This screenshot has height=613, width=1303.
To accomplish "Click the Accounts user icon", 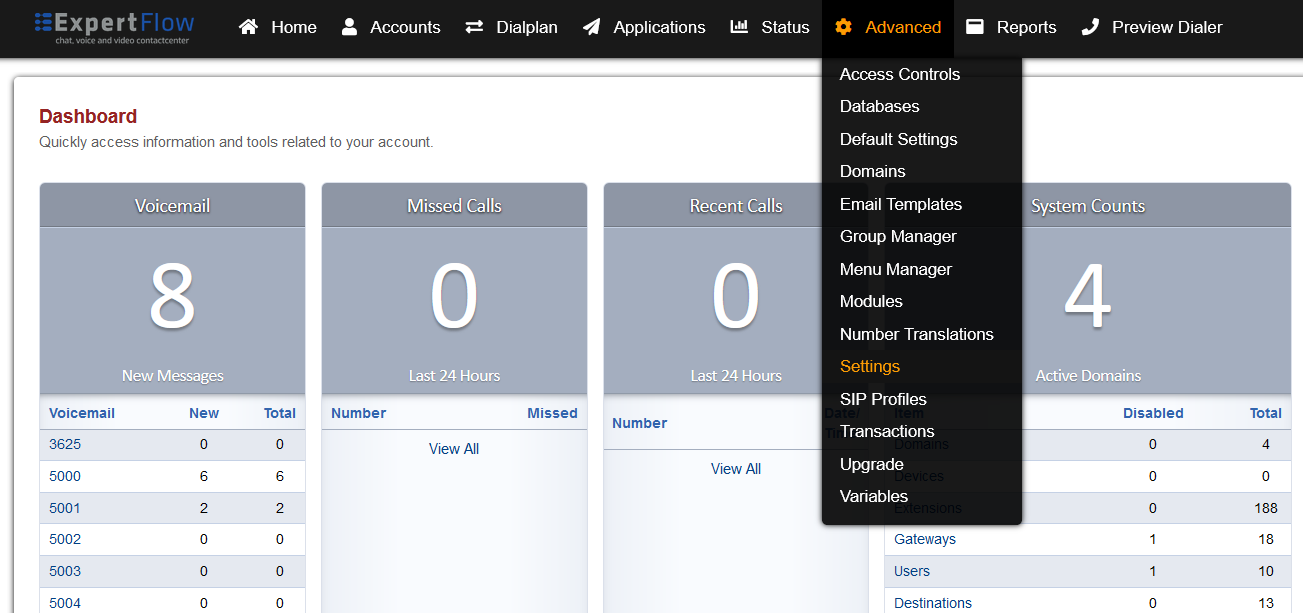I will (349, 27).
